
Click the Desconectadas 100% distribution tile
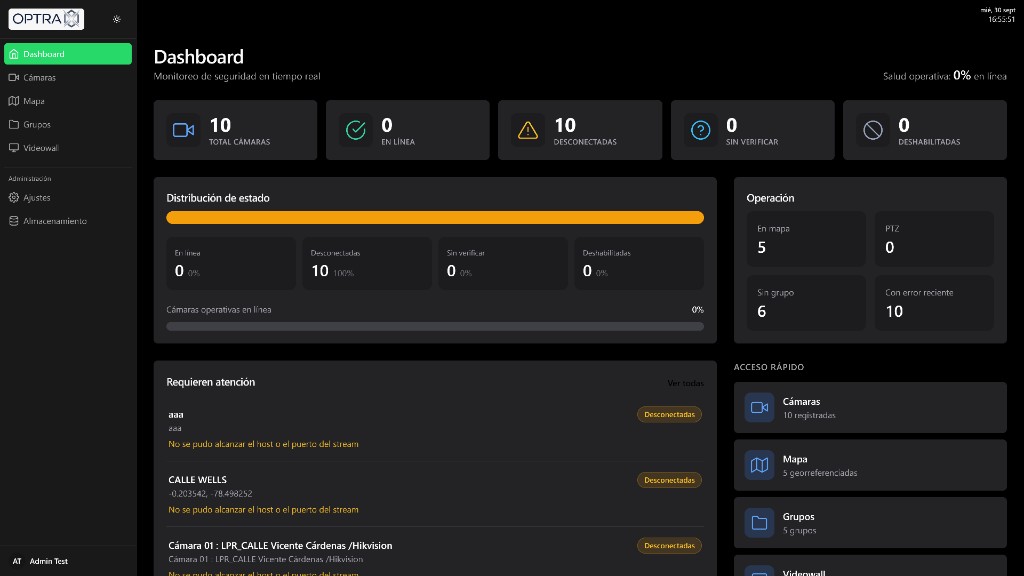[x=367, y=263]
